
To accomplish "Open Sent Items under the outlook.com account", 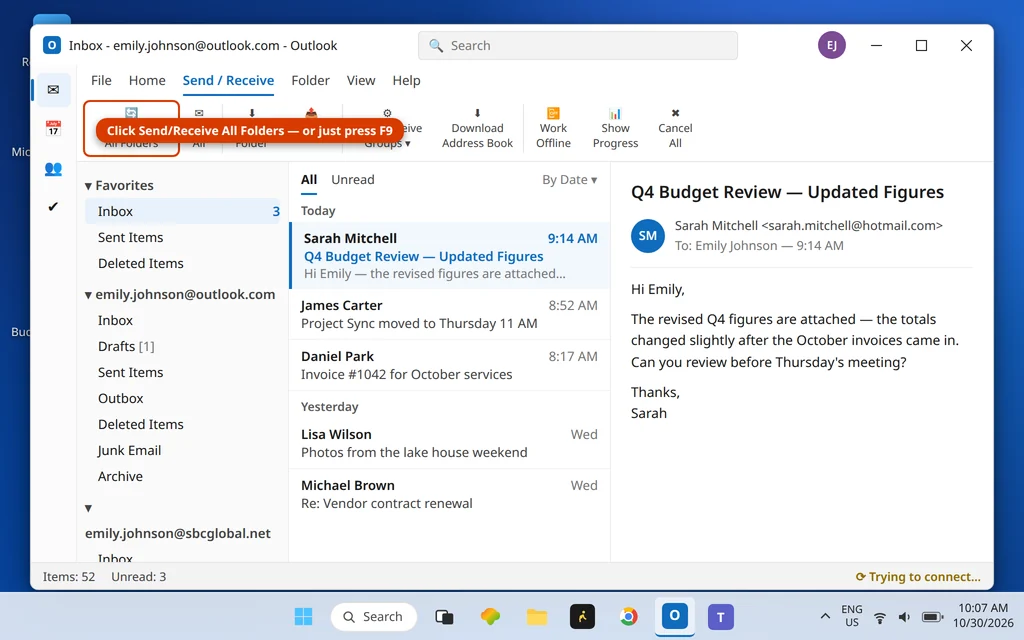I will click(183, 372).
